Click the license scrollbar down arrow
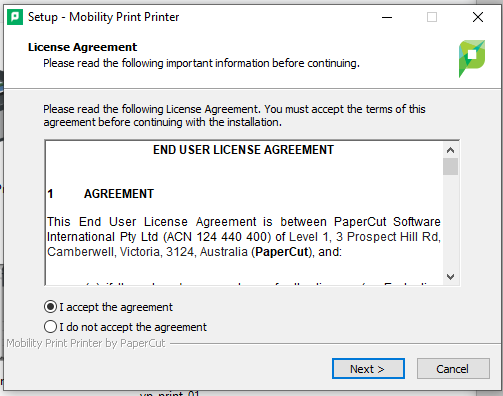The image size is (503, 396). 450,277
